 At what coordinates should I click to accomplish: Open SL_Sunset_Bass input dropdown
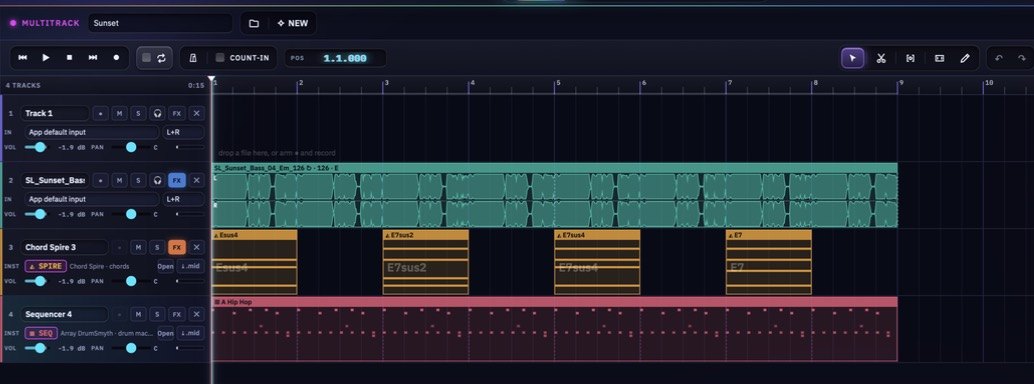click(92, 199)
